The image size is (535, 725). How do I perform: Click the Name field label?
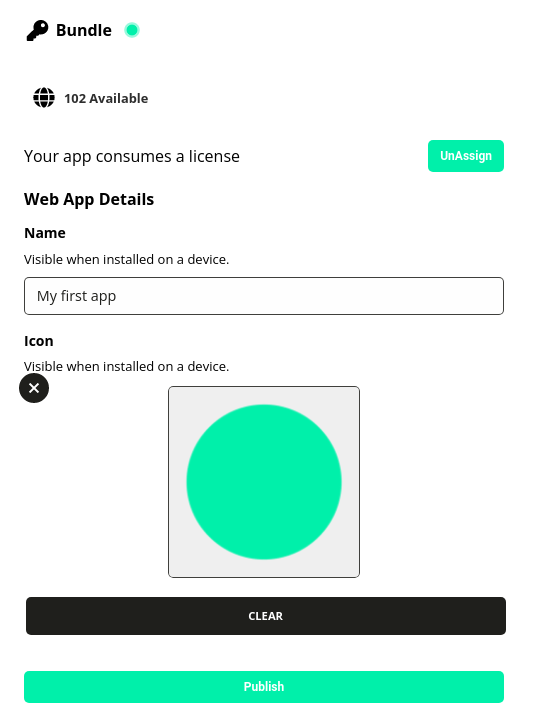pyautogui.click(x=45, y=233)
